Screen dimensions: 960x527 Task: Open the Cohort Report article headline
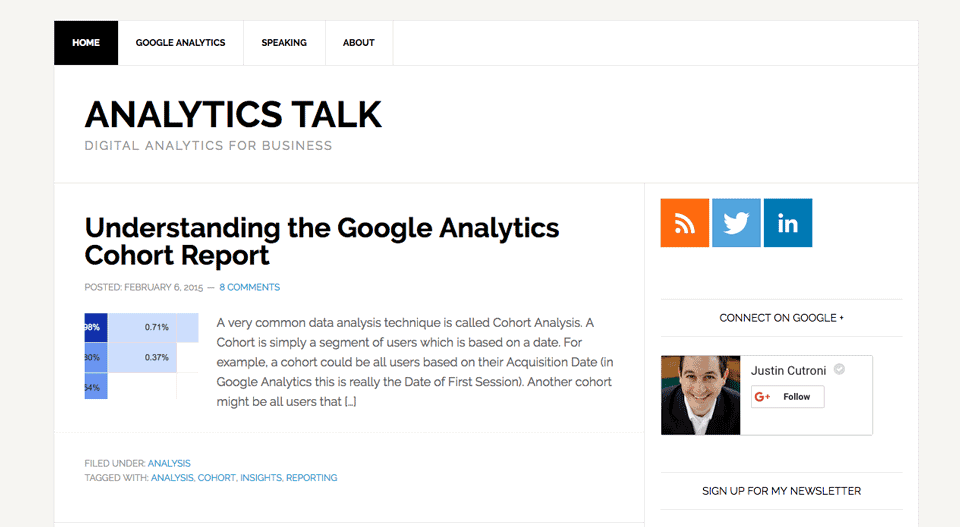[322, 241]
